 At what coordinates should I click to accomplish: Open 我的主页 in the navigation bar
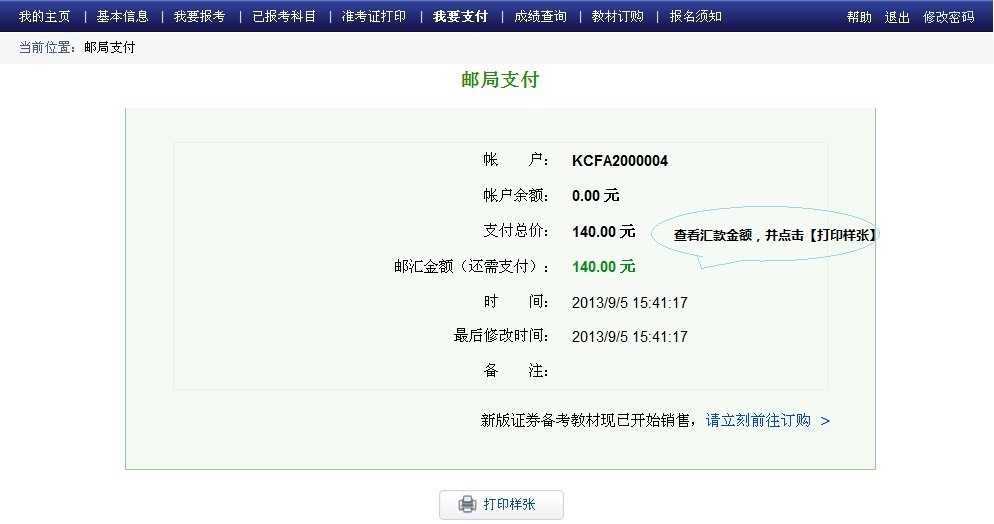[44, 17]
